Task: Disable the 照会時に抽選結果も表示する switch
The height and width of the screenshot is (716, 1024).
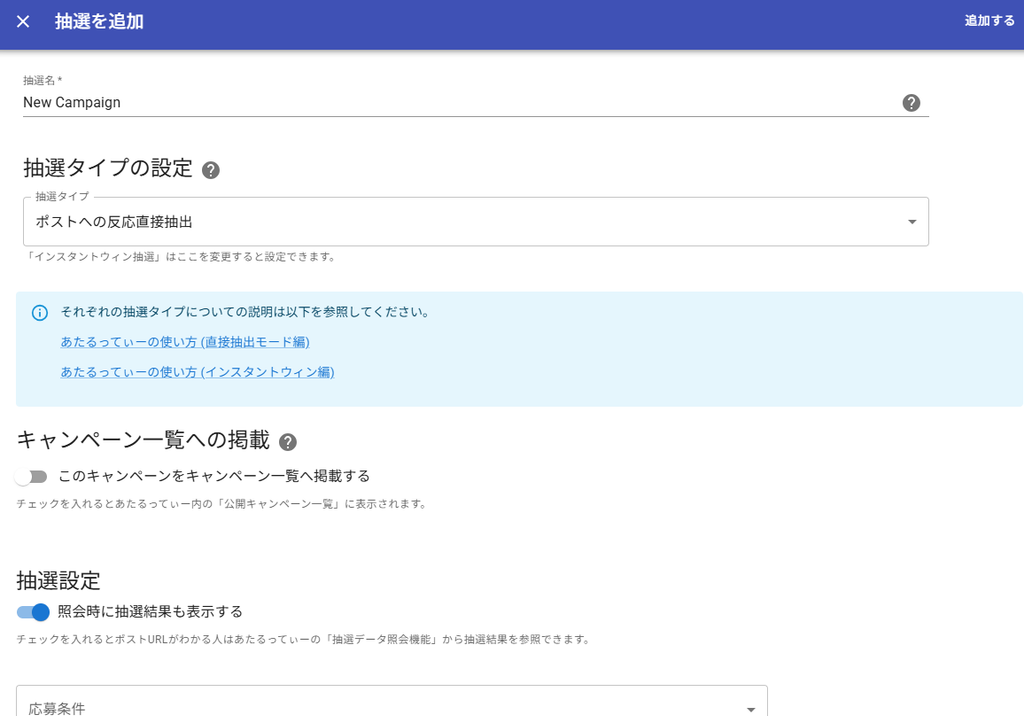Action: [33, 612]
